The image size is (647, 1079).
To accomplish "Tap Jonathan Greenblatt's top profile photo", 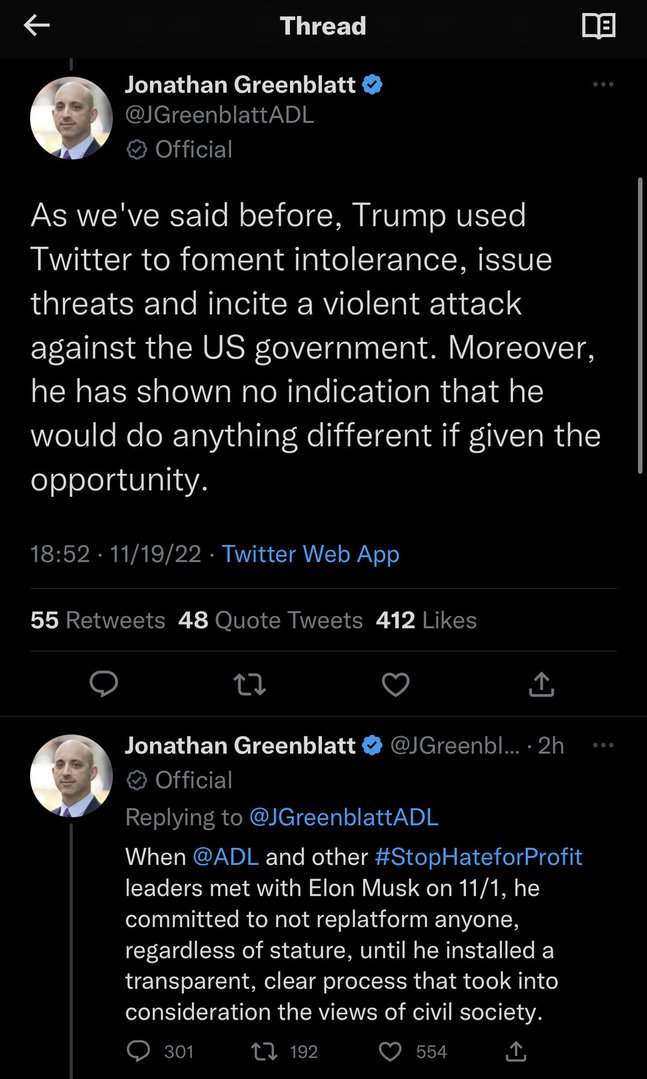I will (71, 118).
